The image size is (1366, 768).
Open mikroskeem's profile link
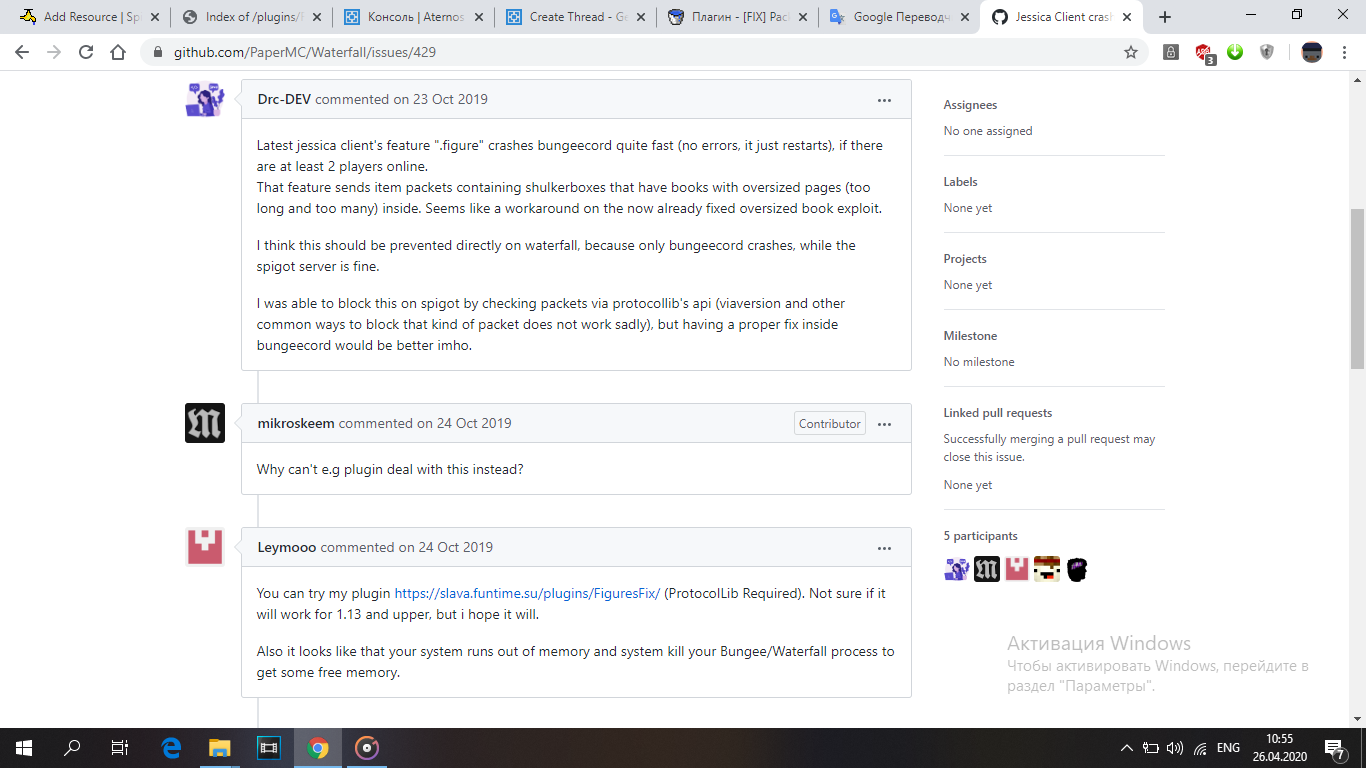[x=296, y=423]
